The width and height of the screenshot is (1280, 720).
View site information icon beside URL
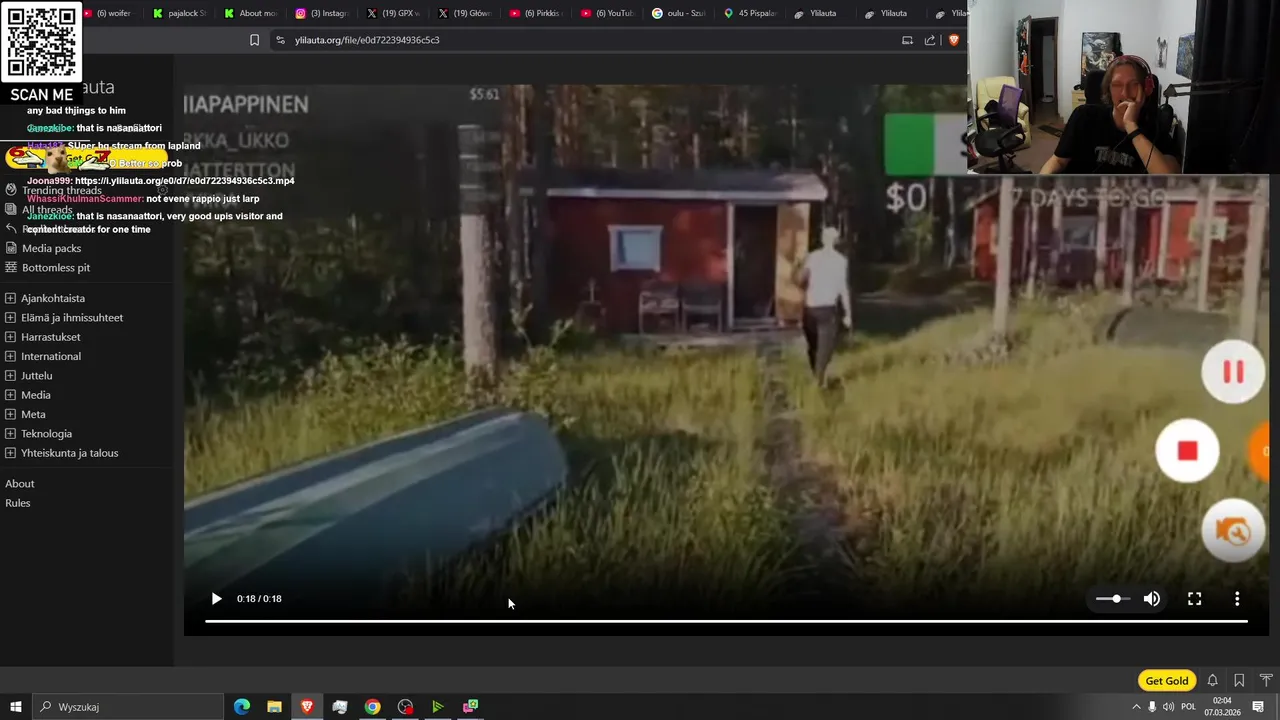point(280,40)
